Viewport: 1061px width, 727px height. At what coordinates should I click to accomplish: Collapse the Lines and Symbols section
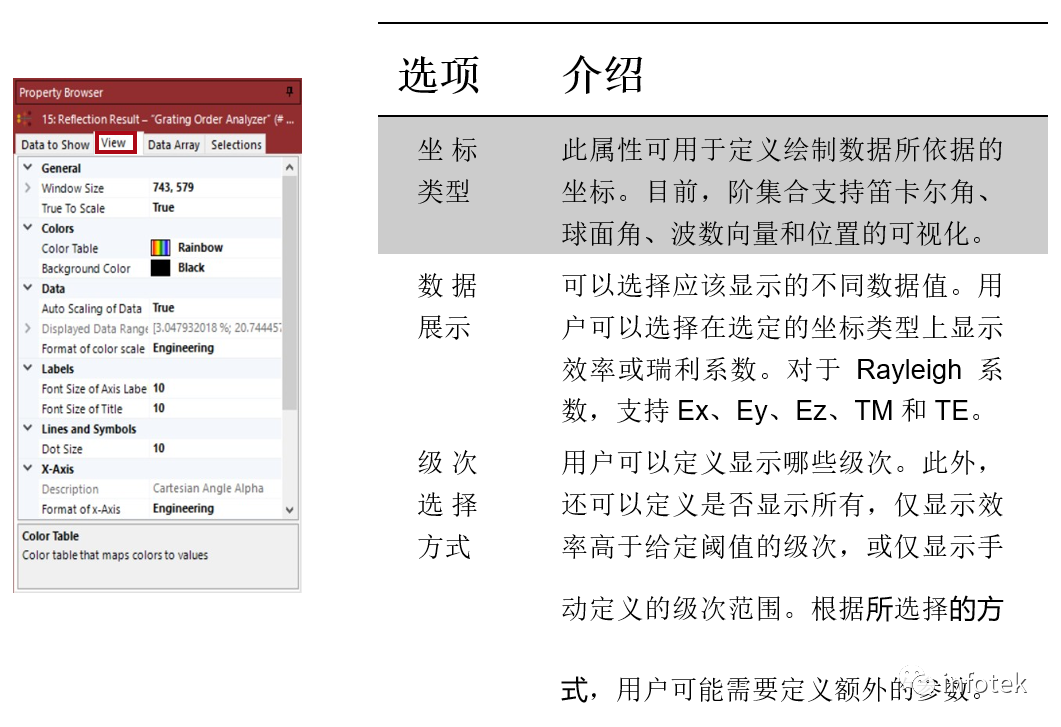[28, 428]
